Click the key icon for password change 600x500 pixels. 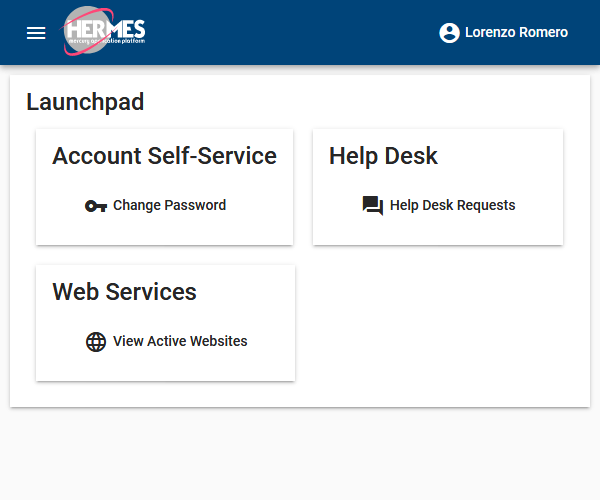click(x=96, y=206)
